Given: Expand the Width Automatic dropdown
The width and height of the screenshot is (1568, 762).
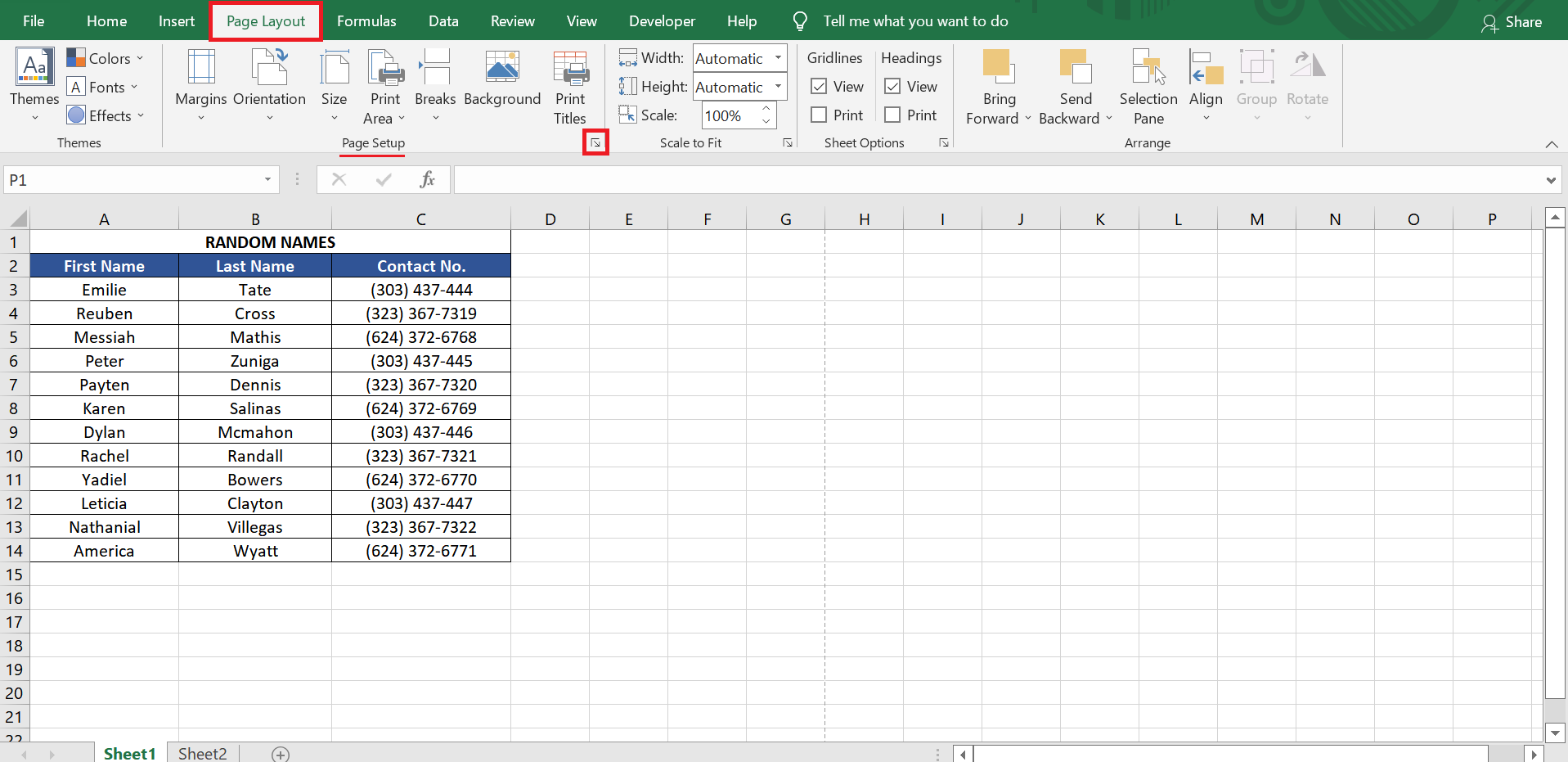Looking at the screenshot, I should point(778,58).
